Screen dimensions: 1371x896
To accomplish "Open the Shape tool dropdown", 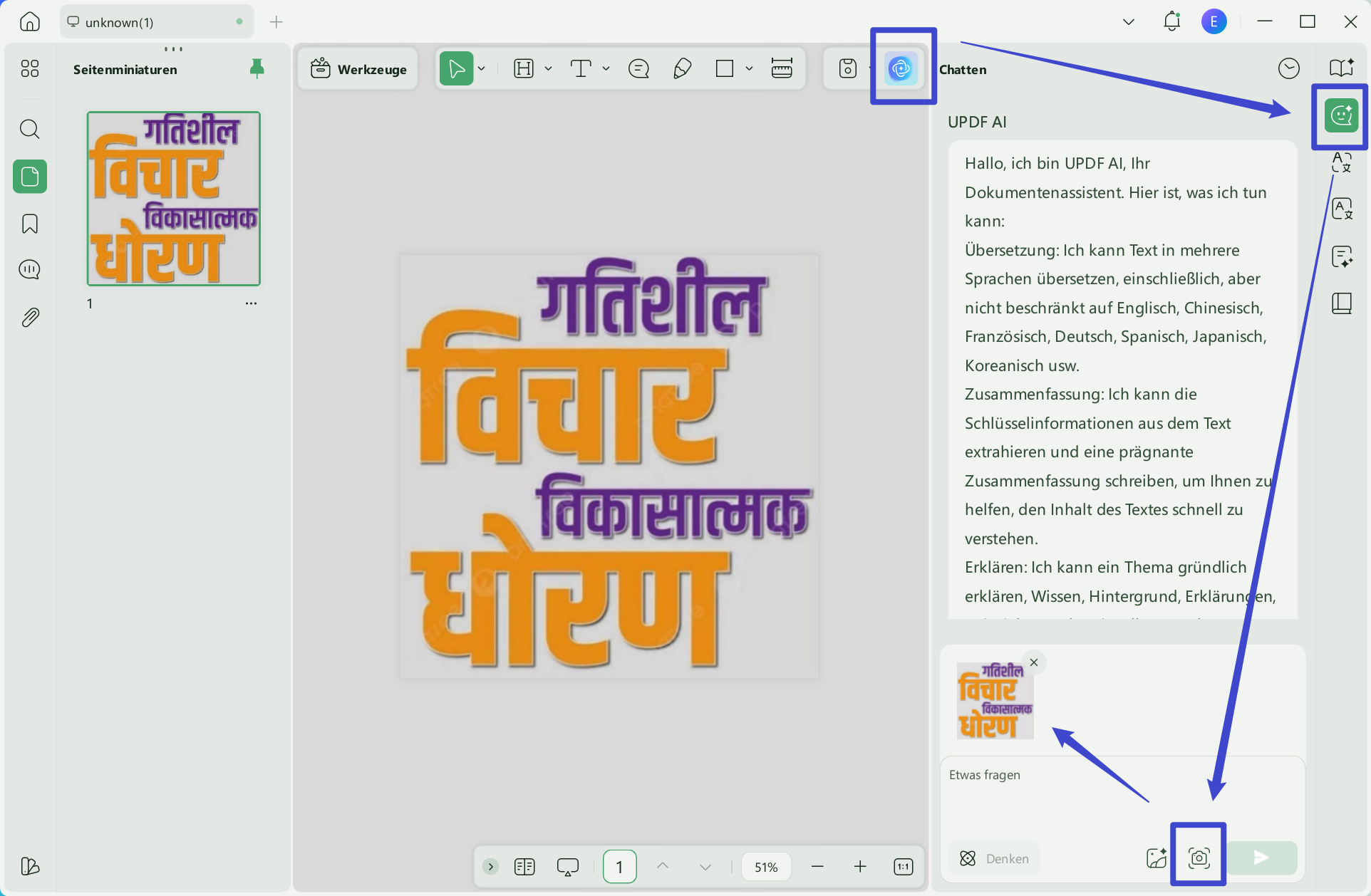I will (x=748, y=68).
